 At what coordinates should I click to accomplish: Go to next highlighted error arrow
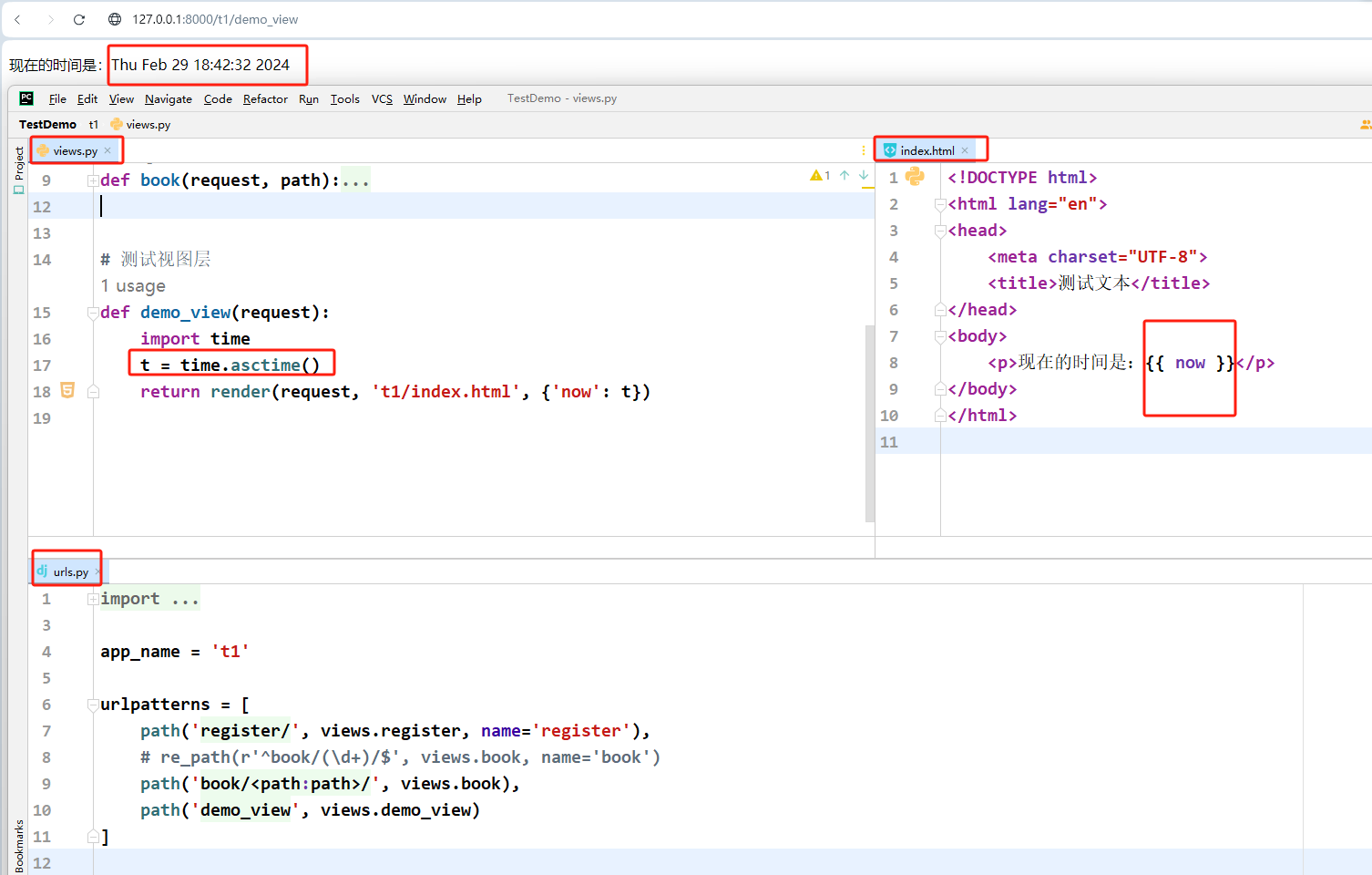click(864, 175)
